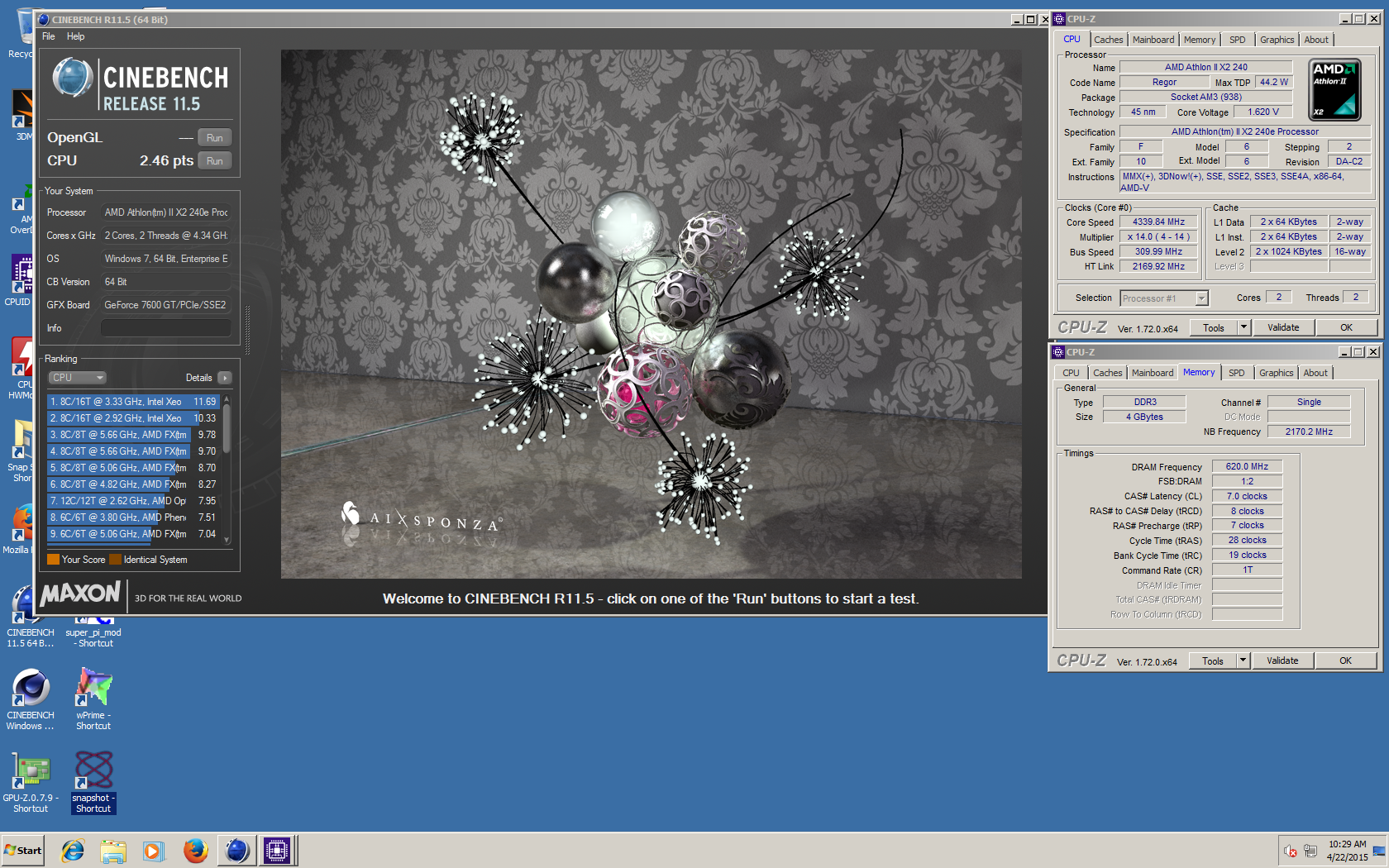Click the AMD Athlon II processor logo
Image resolution: width=1389 pixels, height=868 pixels.
click(x=1334, y=89)
